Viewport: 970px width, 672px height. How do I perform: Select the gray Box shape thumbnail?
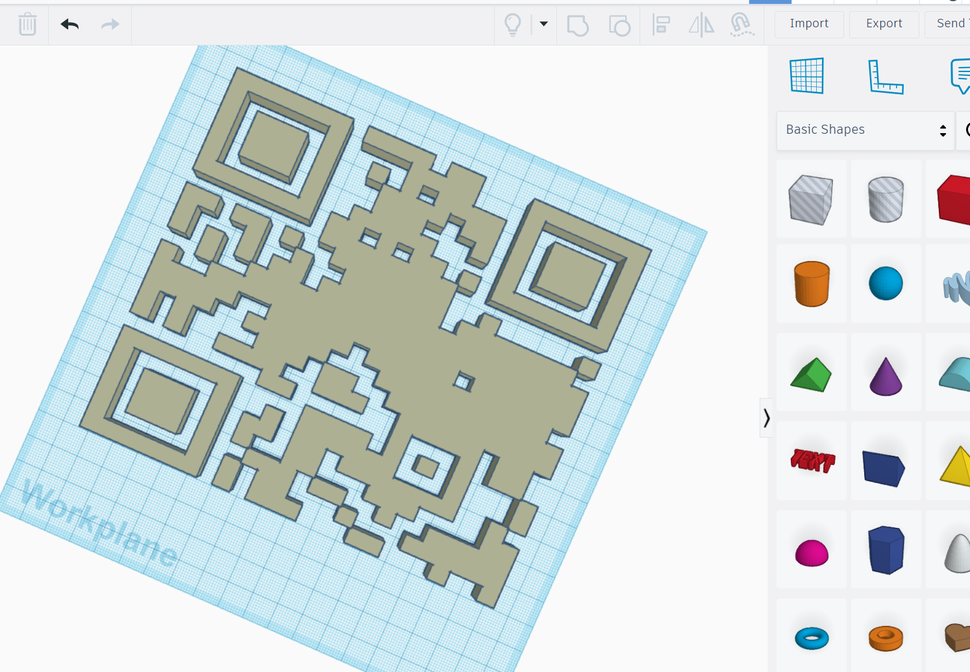pos(810,198)
